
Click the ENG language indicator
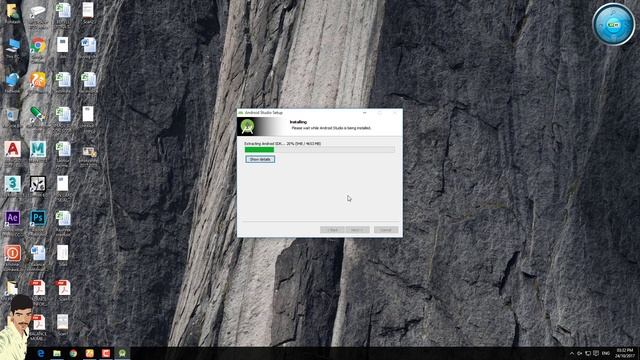pos(606,353)
